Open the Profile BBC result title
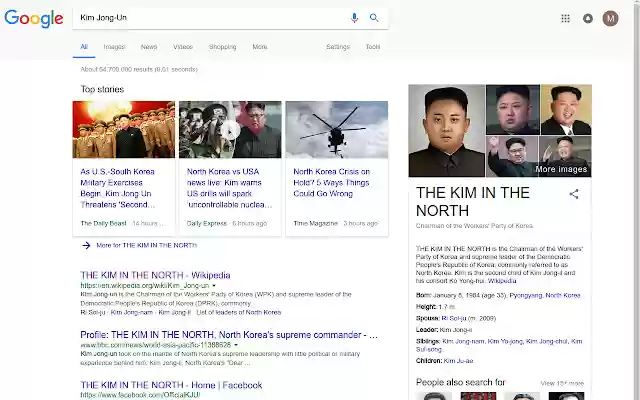Viewport: 640px width, 400px height. (x=229, y=335)
